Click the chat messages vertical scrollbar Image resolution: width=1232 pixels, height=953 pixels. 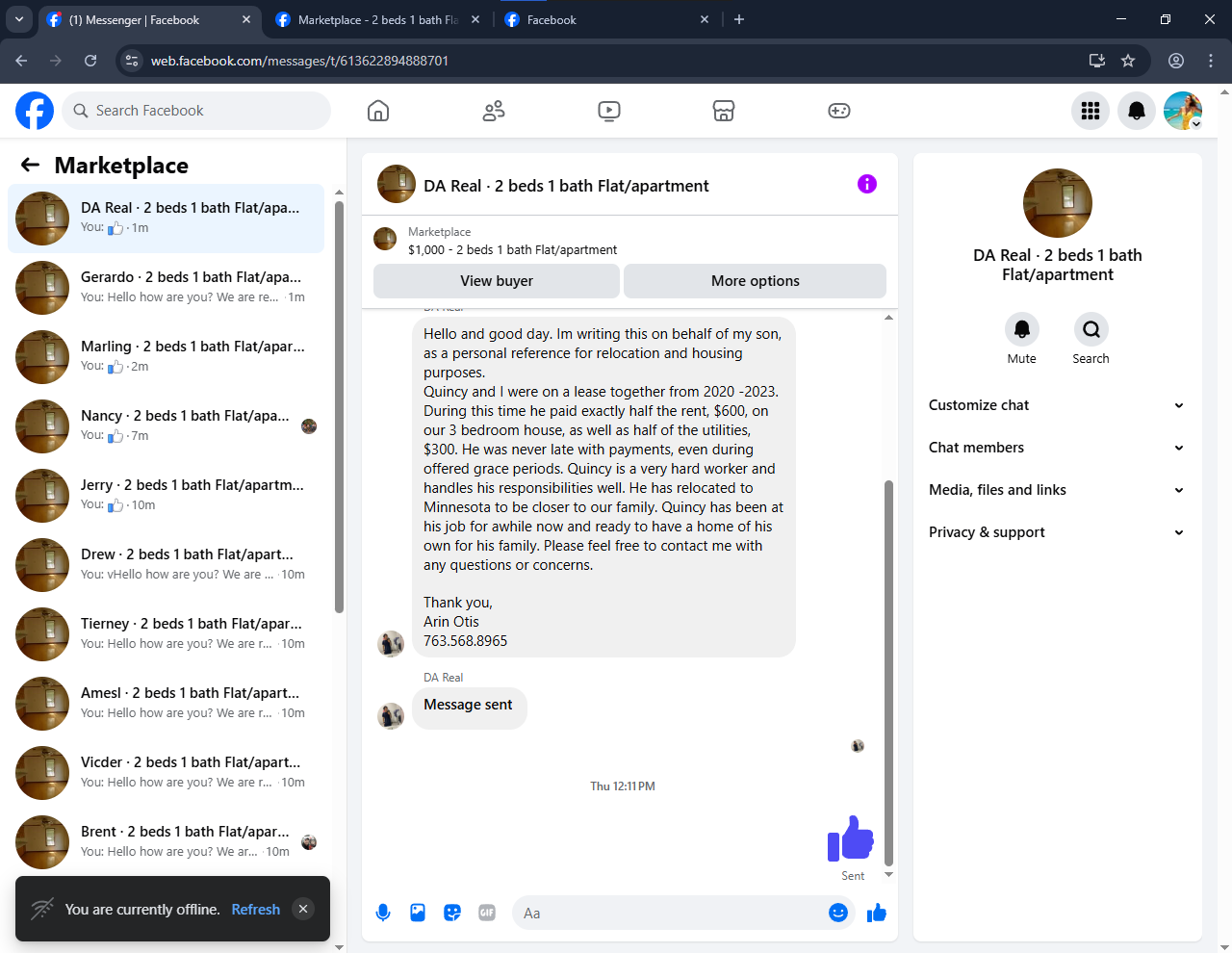click(888, 674)
